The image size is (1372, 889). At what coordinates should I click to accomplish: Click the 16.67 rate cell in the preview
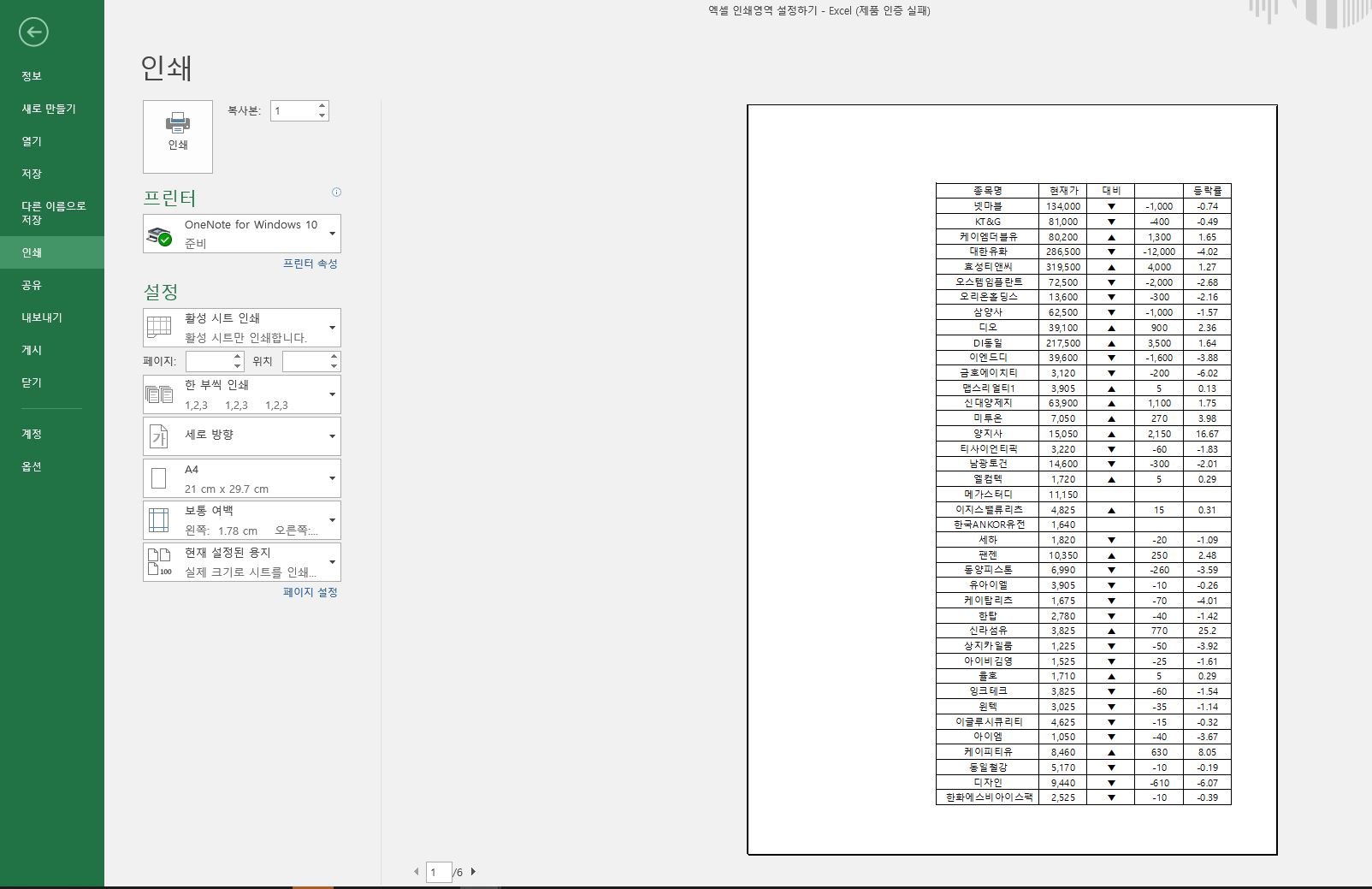1207,434
